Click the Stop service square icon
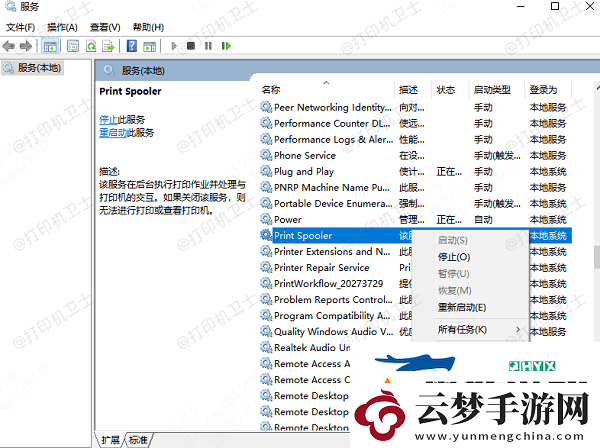This screenshot has width=600, height=448. (191, 46)
